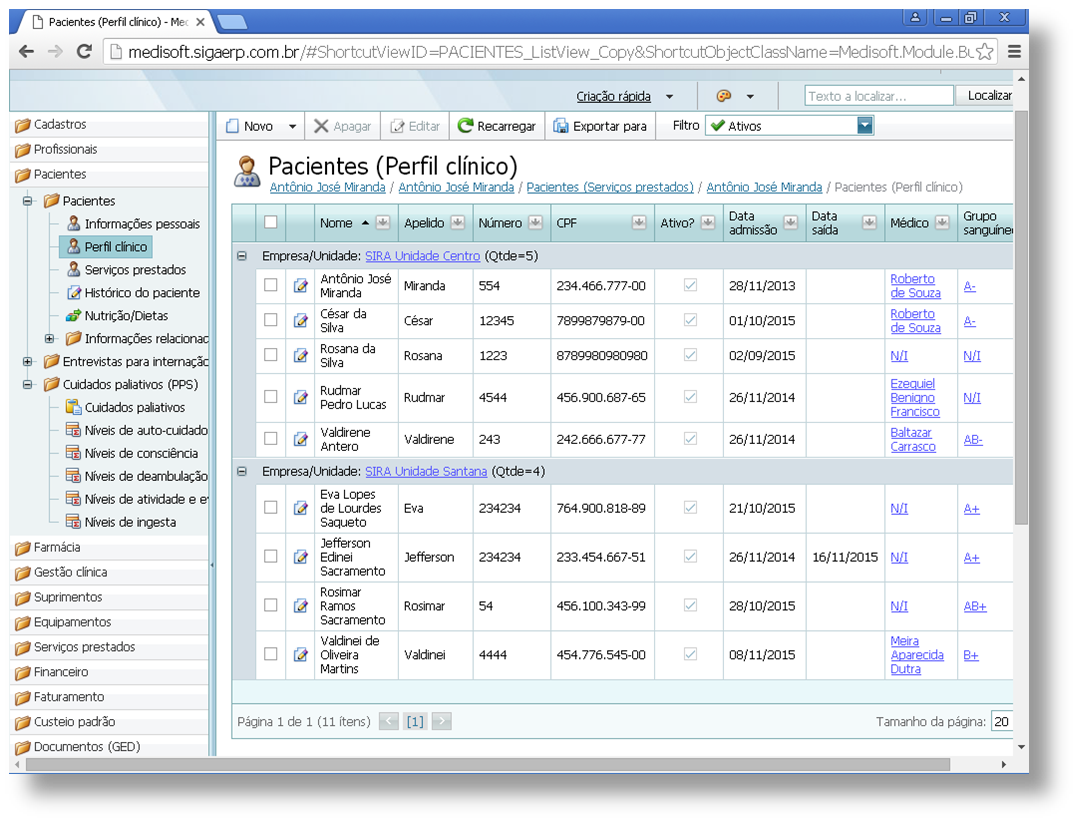Click edit icon for Rudmar Pedro Lucas row
Viewport: 1078px width, 823px height.
click(300, 397)
